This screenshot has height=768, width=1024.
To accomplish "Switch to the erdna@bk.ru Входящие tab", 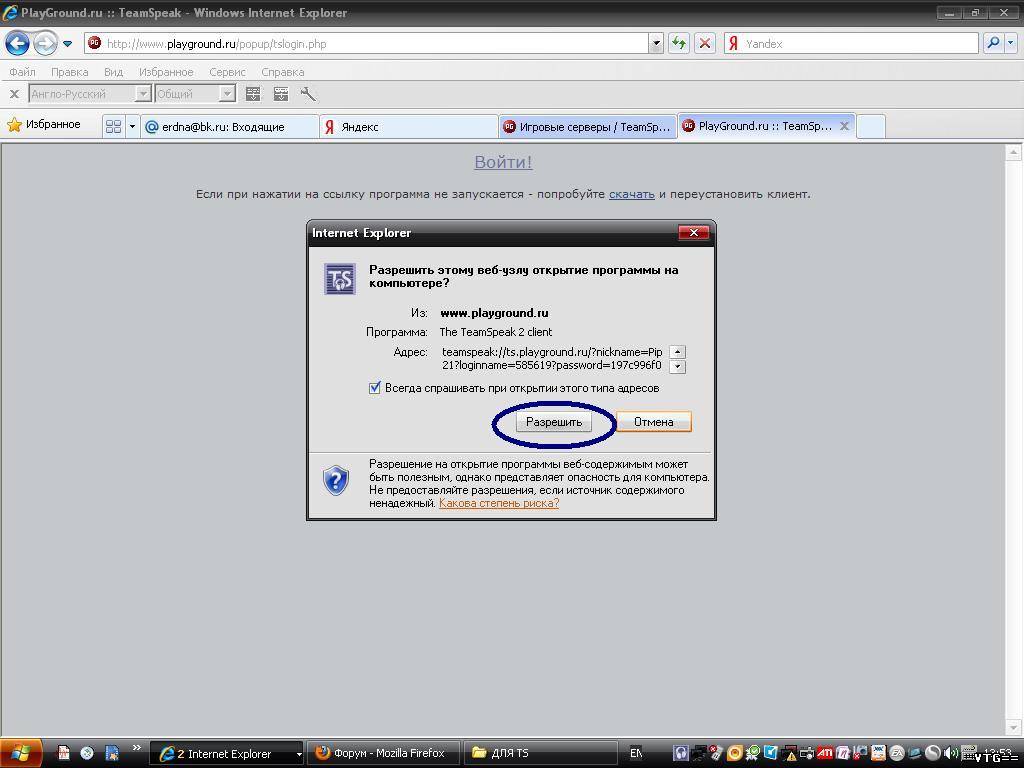I will tap(230, 127).
